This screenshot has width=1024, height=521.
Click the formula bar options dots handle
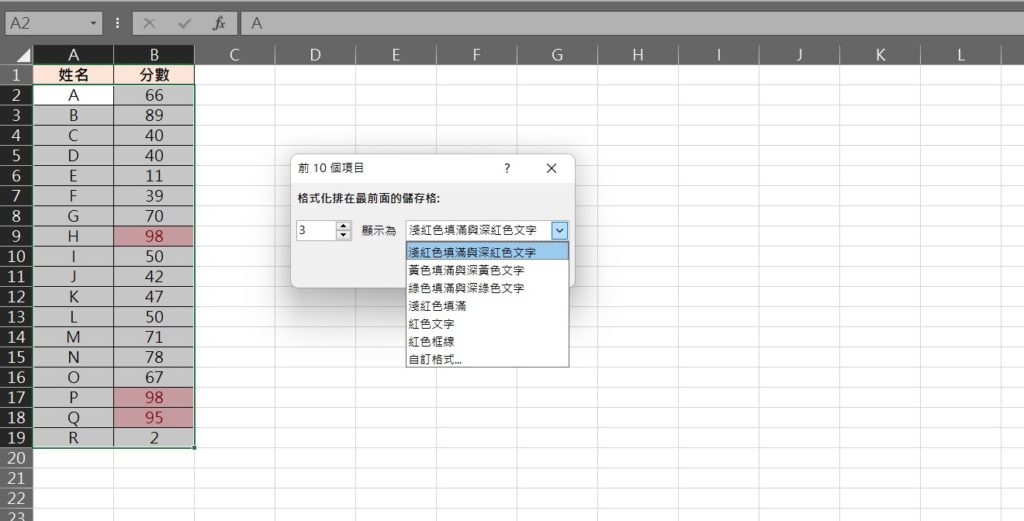point(118,22)
